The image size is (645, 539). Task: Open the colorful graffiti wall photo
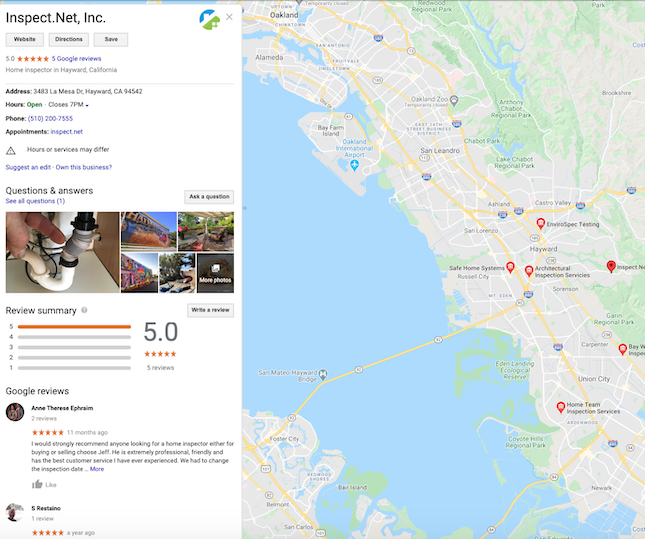click(139, 273)
